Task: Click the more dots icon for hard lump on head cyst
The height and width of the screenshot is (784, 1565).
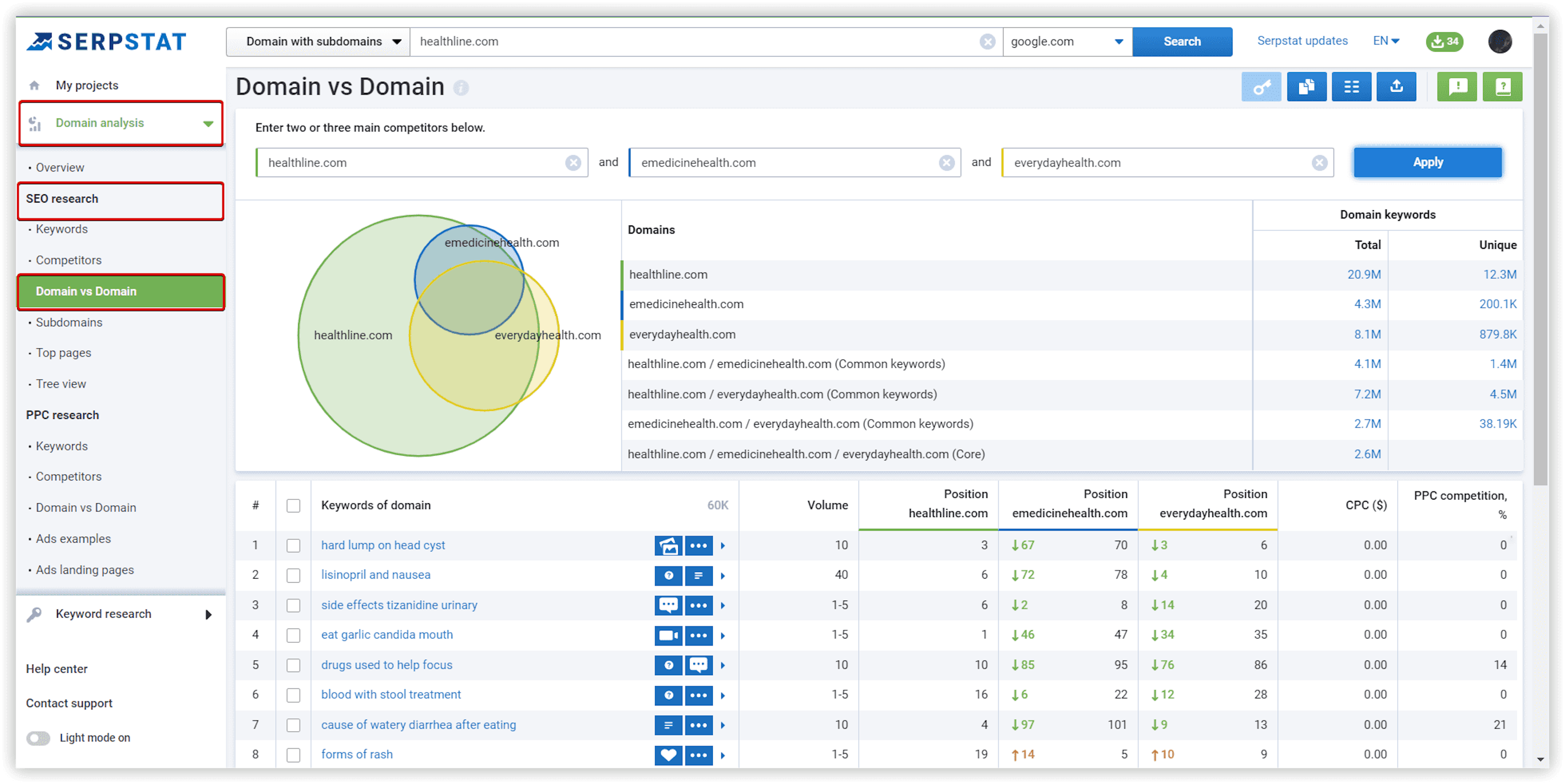Action: 698,545
